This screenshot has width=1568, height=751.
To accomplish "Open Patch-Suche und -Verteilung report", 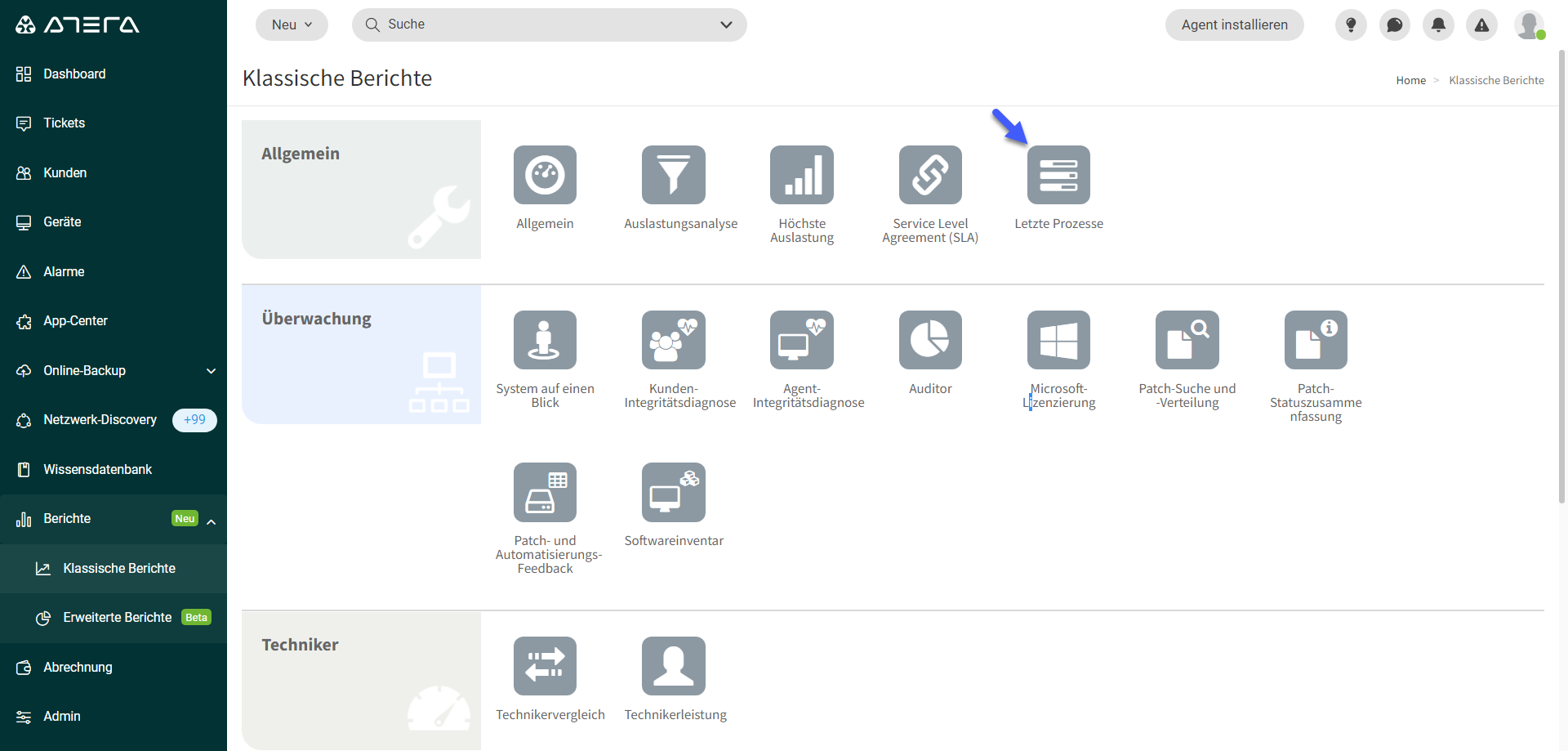I will pos(1187,340).
